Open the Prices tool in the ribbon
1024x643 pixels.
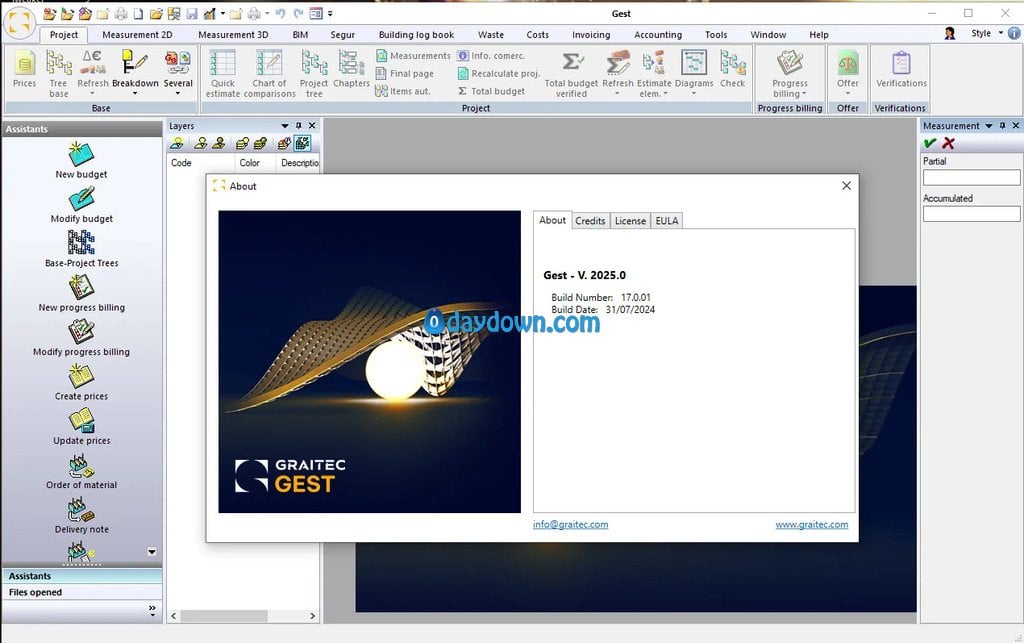point(25,69)
